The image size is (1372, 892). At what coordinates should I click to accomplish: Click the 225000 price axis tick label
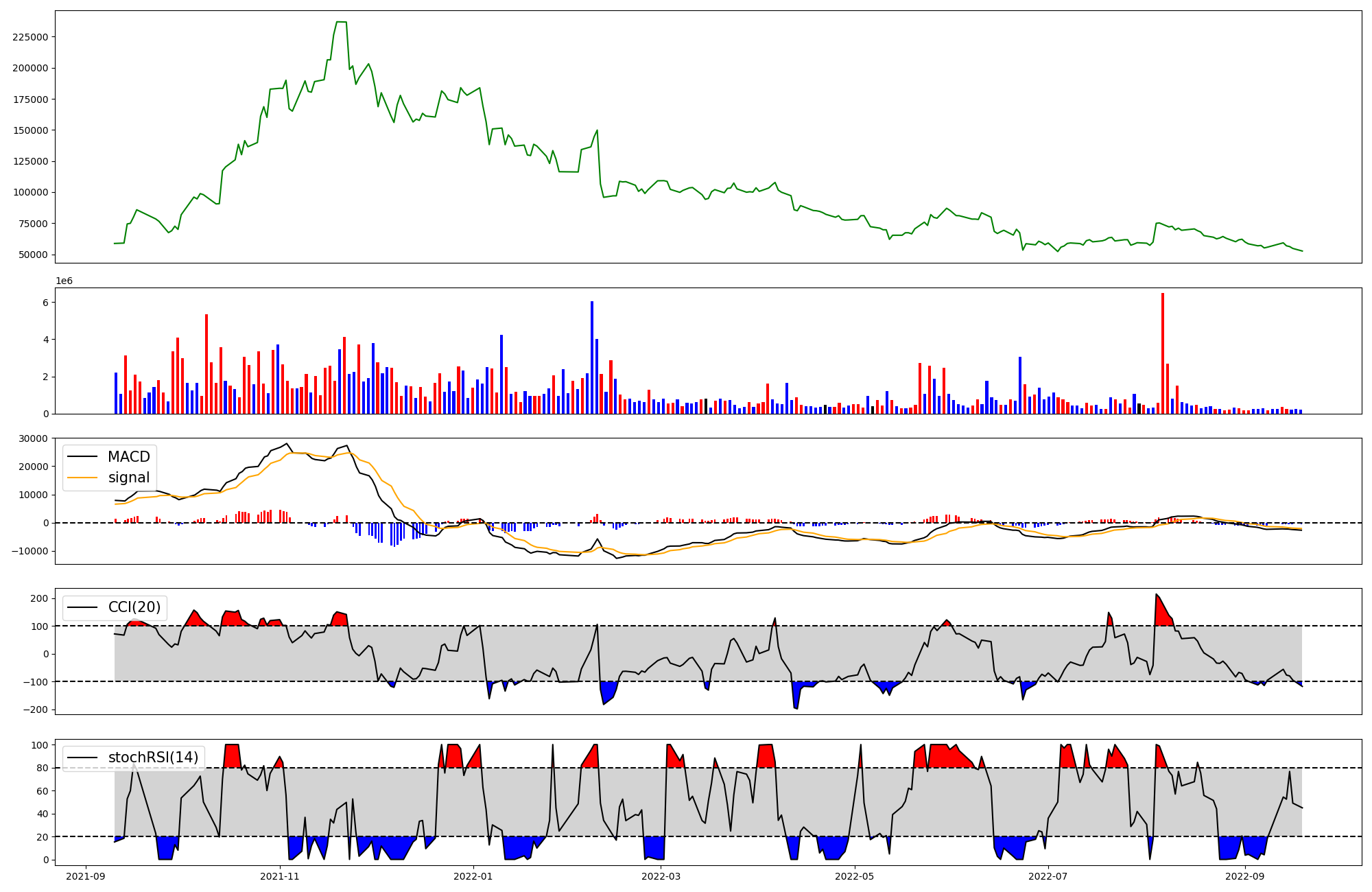tap(30, 37)
